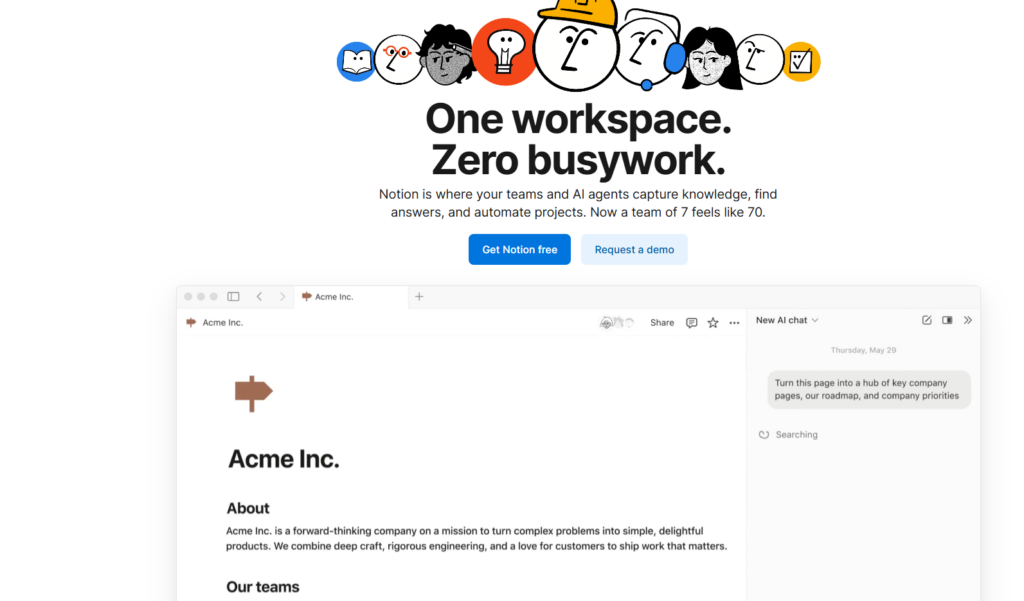Click the yellow checkbox character icon
The height and width of the screenshot is (601, 1024).
coord(800,62)
